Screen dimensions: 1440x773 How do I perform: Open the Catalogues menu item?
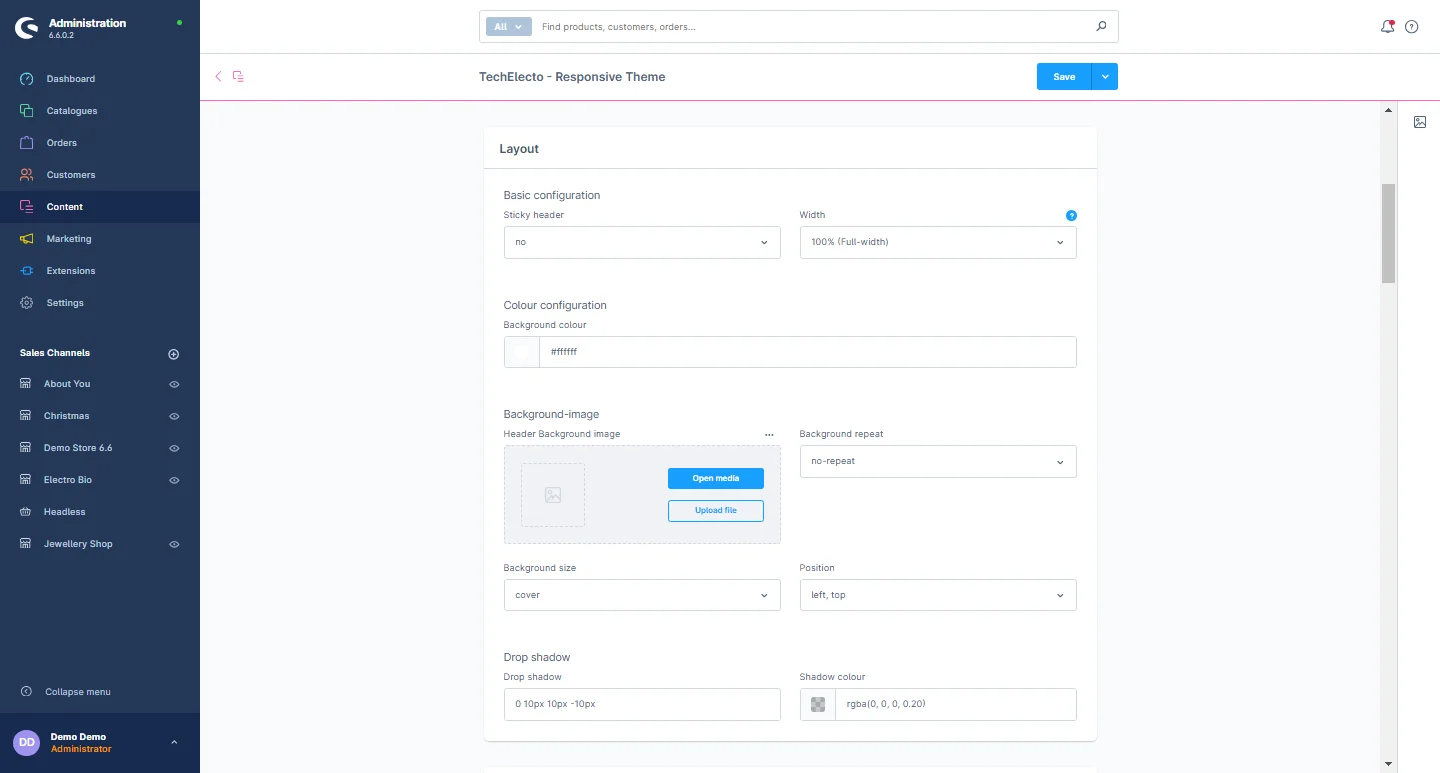pos(72,111)
